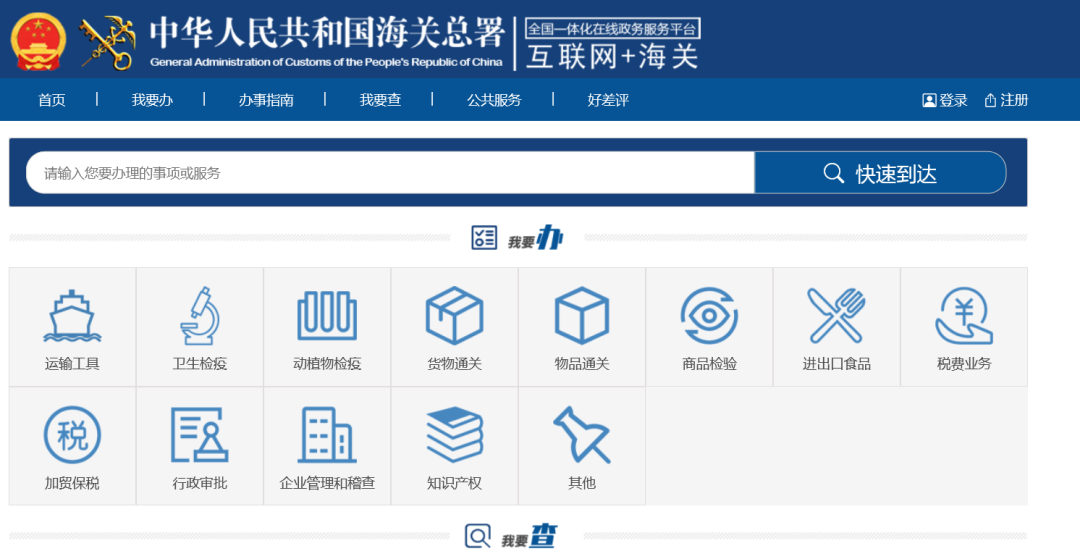Click the 我要查 magnifier section icon

point(478,536)
